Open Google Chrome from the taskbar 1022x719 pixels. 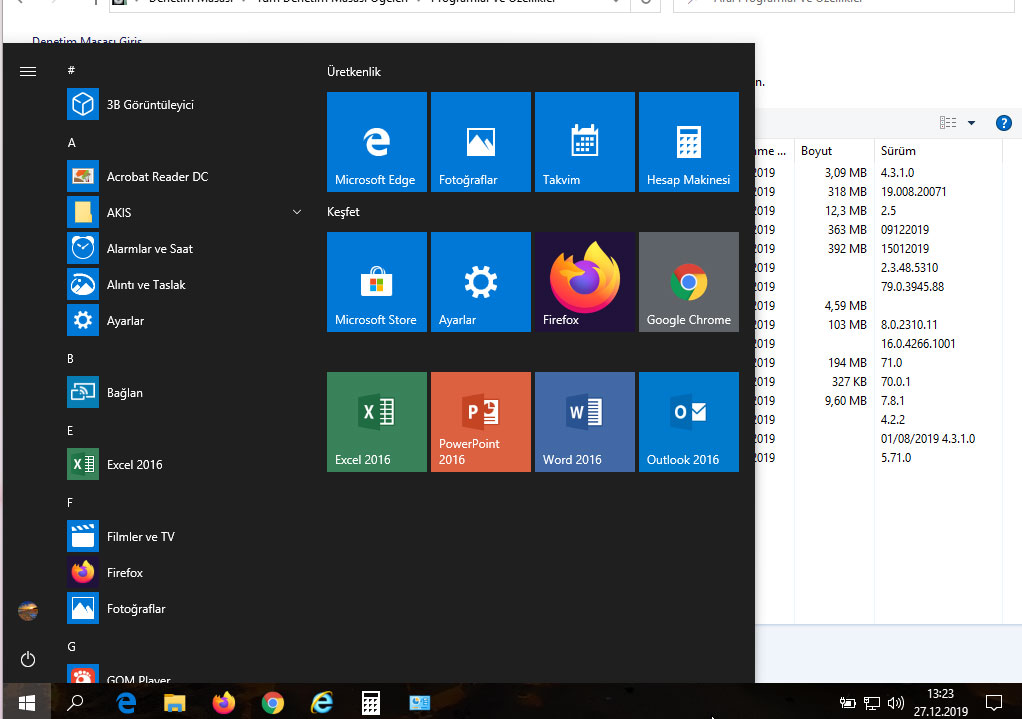click(x=272, y=703)
